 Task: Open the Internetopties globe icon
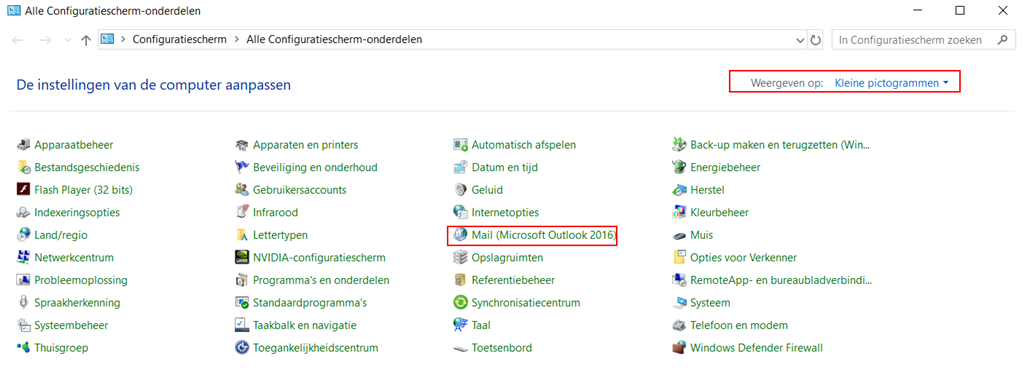(x=460, y=212)
